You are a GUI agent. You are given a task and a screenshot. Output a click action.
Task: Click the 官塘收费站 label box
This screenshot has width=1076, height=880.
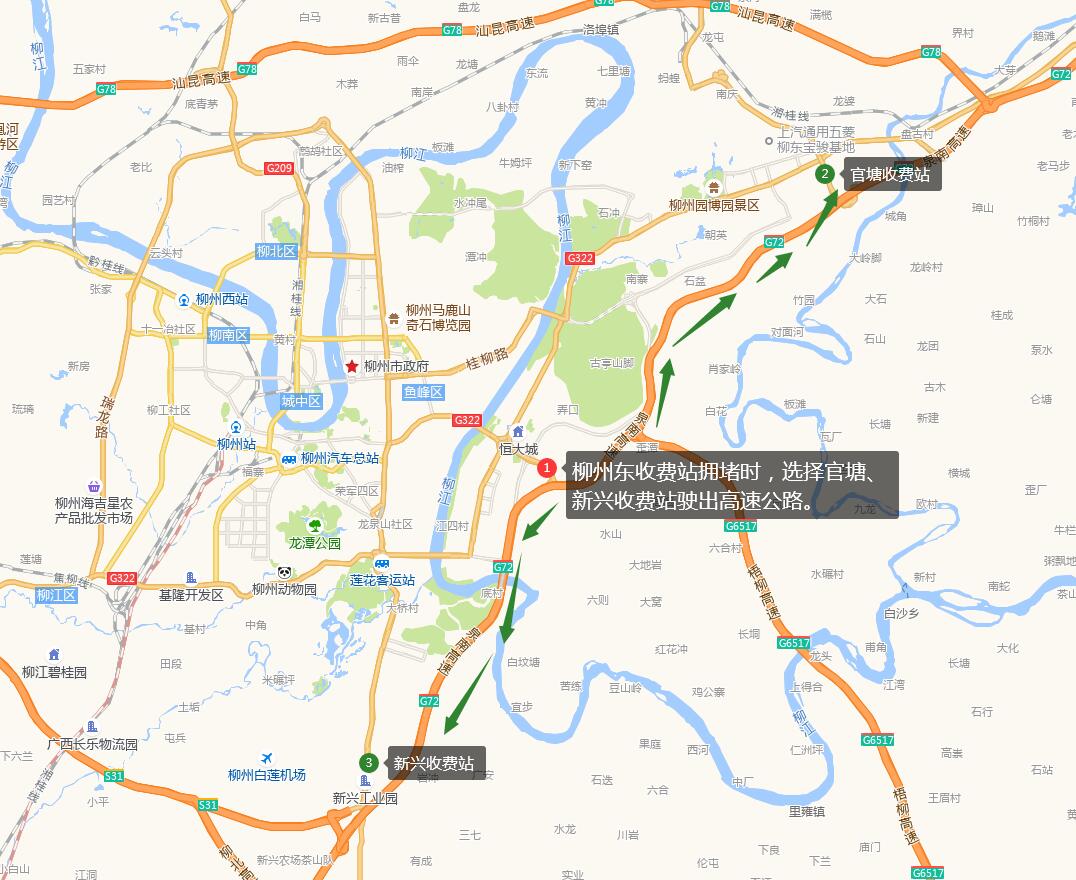(891, 174)
